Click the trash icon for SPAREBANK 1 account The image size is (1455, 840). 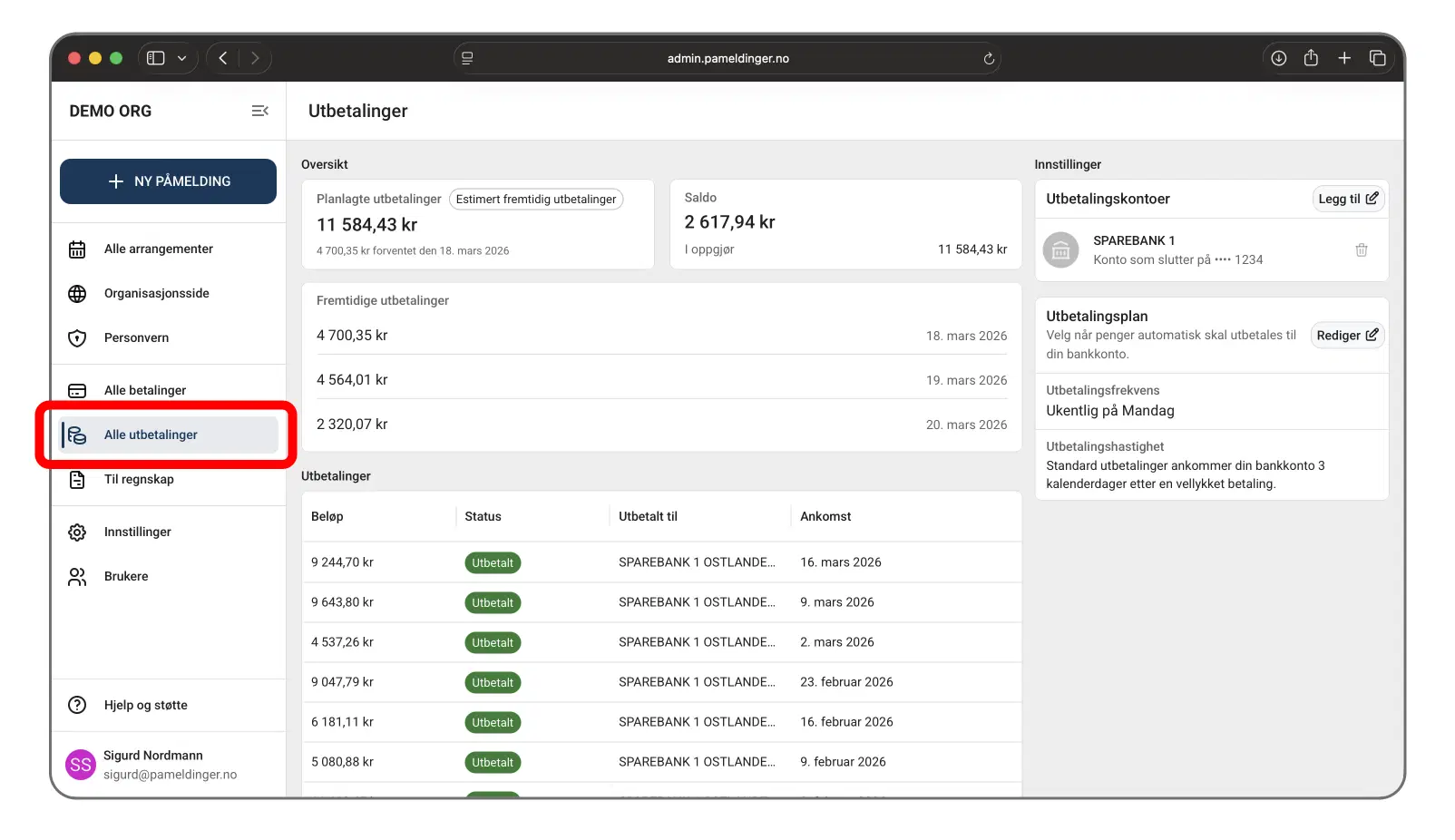[x=1361, y=250]
